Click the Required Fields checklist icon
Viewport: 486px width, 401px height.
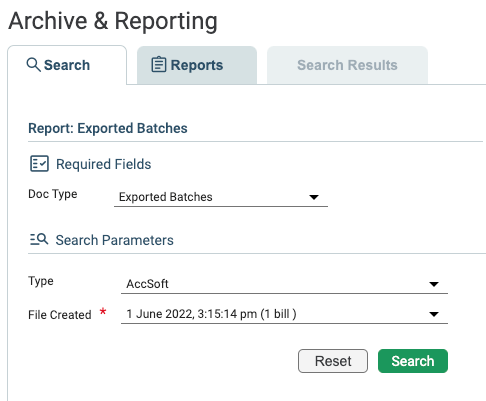pos(39,164)
